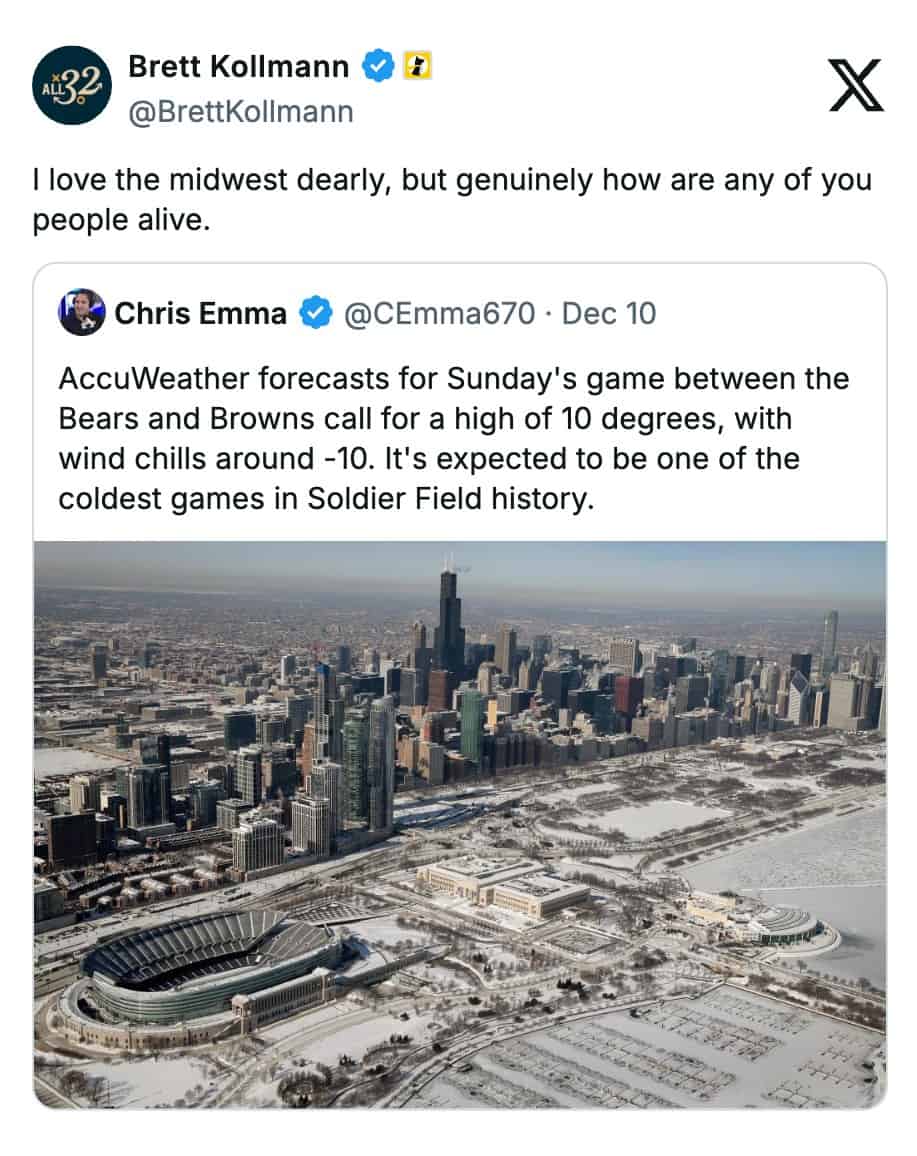
Task: Click Chris Emma's blue verified checkmark
Action: click(316, 314)
